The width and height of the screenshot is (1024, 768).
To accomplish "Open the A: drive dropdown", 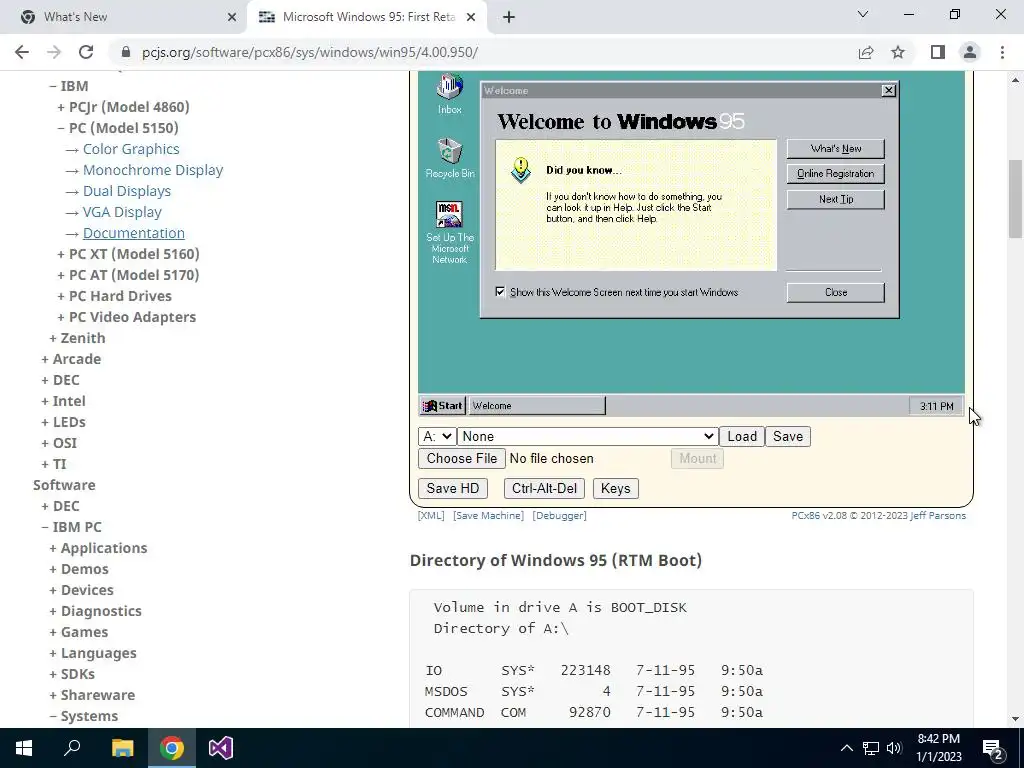I will (436, 436).
